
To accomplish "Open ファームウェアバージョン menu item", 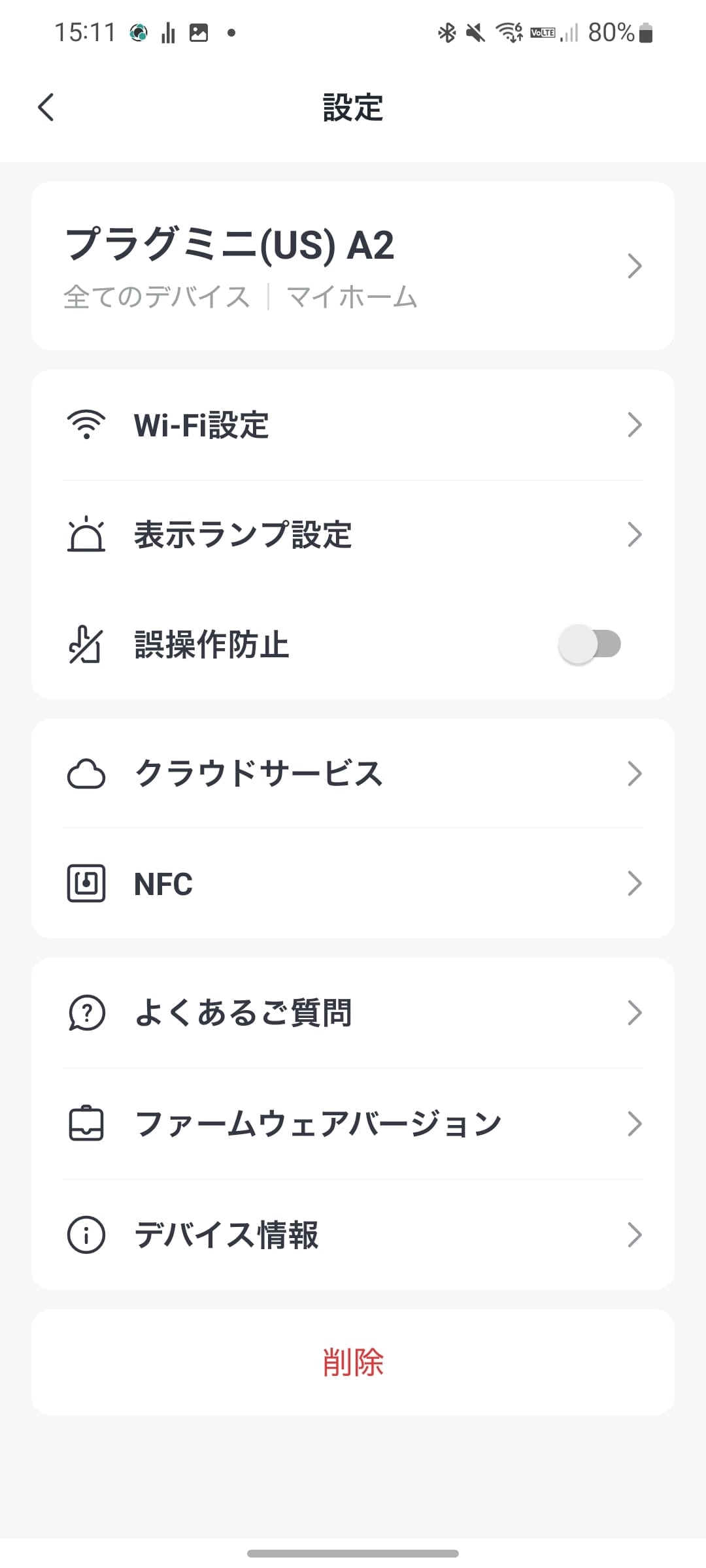I will click(318, 1124).
